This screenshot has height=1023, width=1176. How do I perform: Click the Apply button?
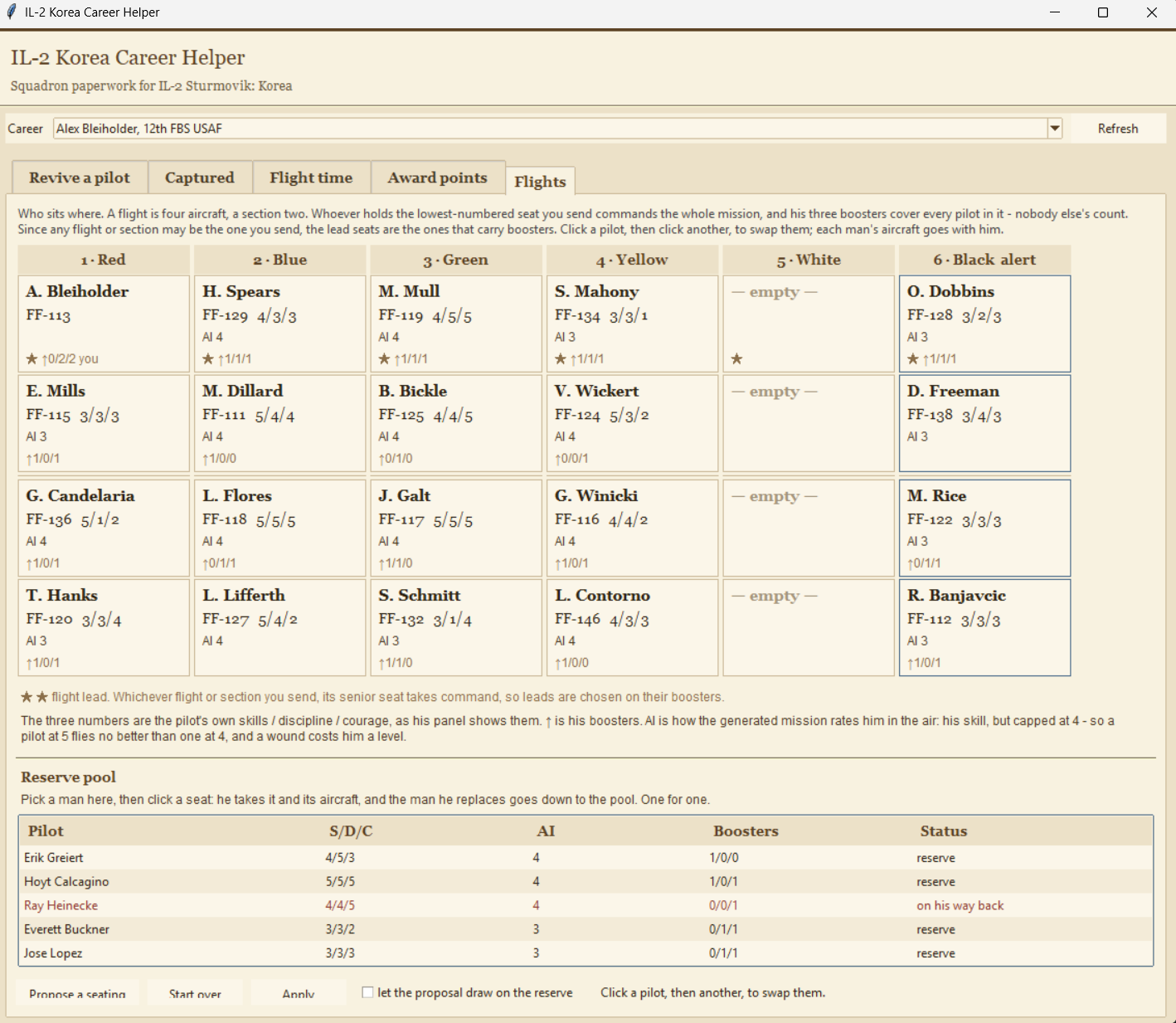click(x=299, y=993)
